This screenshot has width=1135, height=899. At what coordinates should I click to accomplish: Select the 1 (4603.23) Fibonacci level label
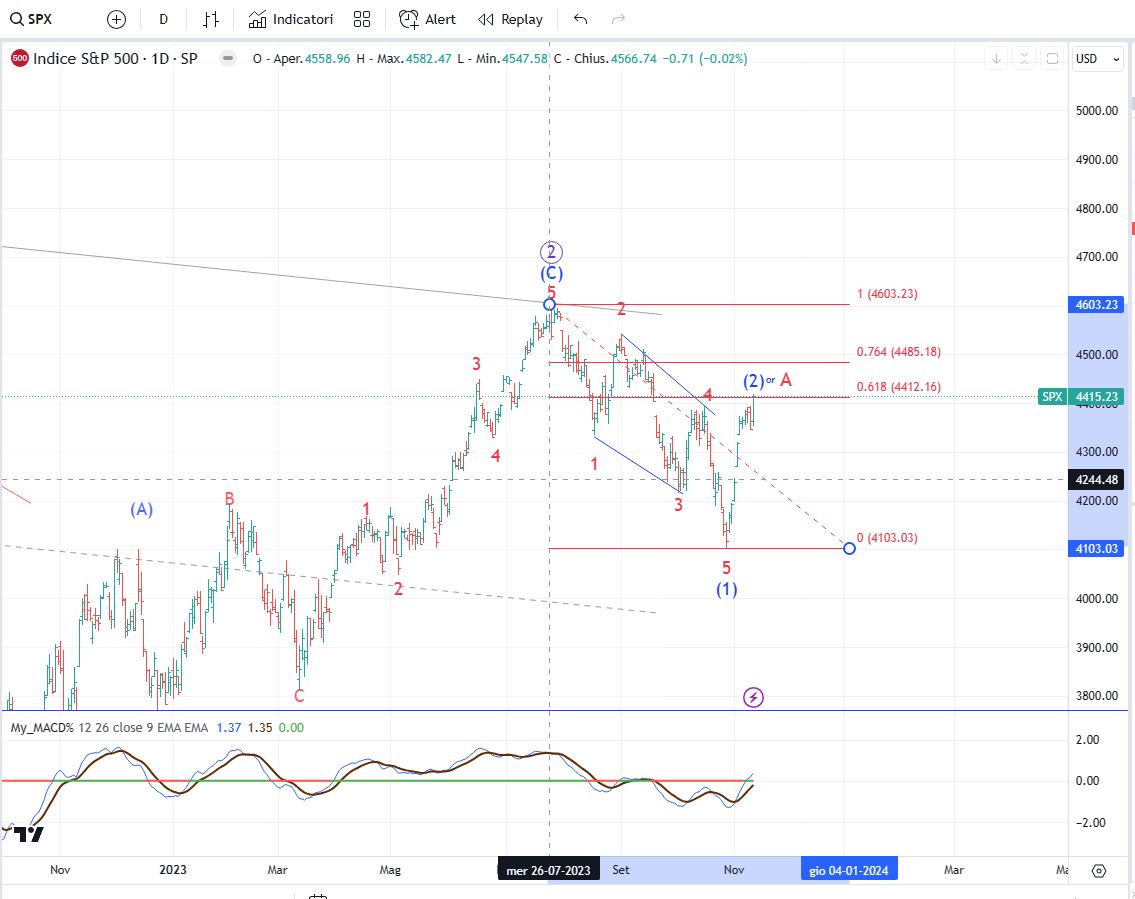click(887, 294)
